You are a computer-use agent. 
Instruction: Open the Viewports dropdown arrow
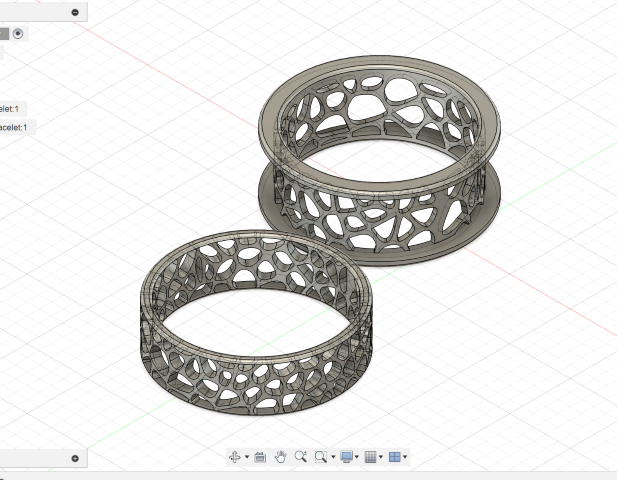coord(405,458)
